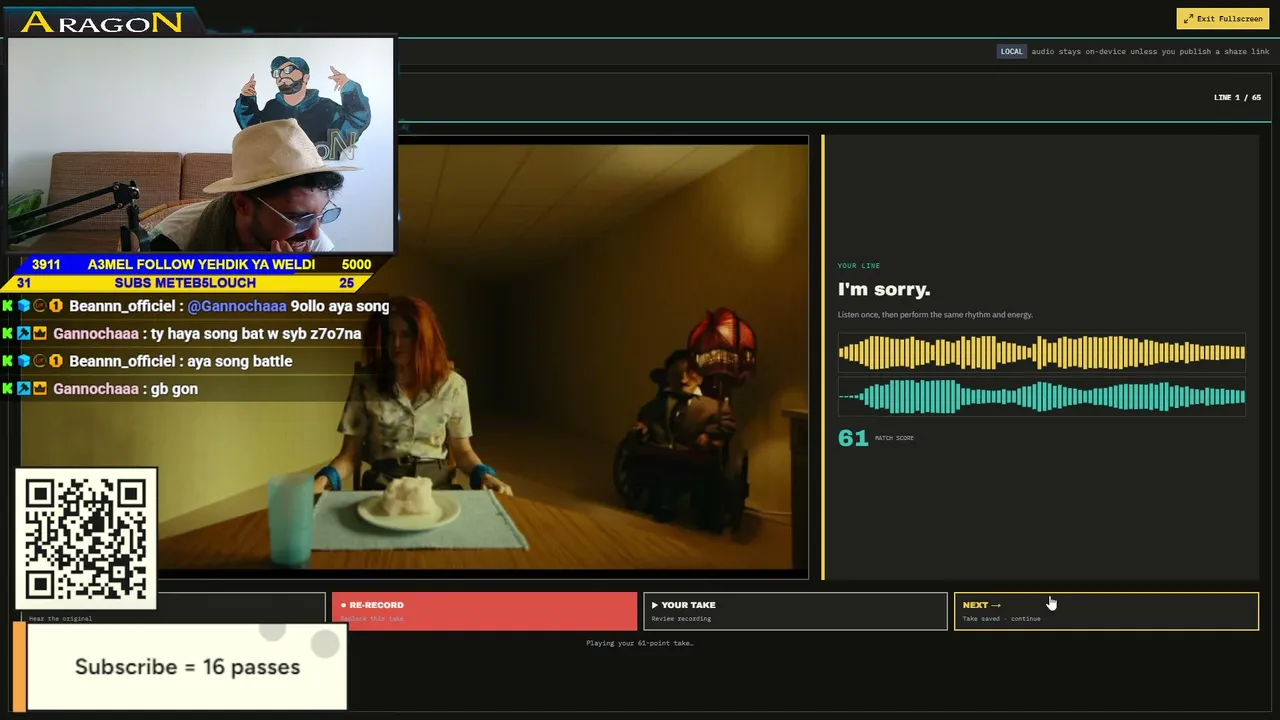
Task: Click the LOCAL badge label
Action: [x=1012, y=51]
